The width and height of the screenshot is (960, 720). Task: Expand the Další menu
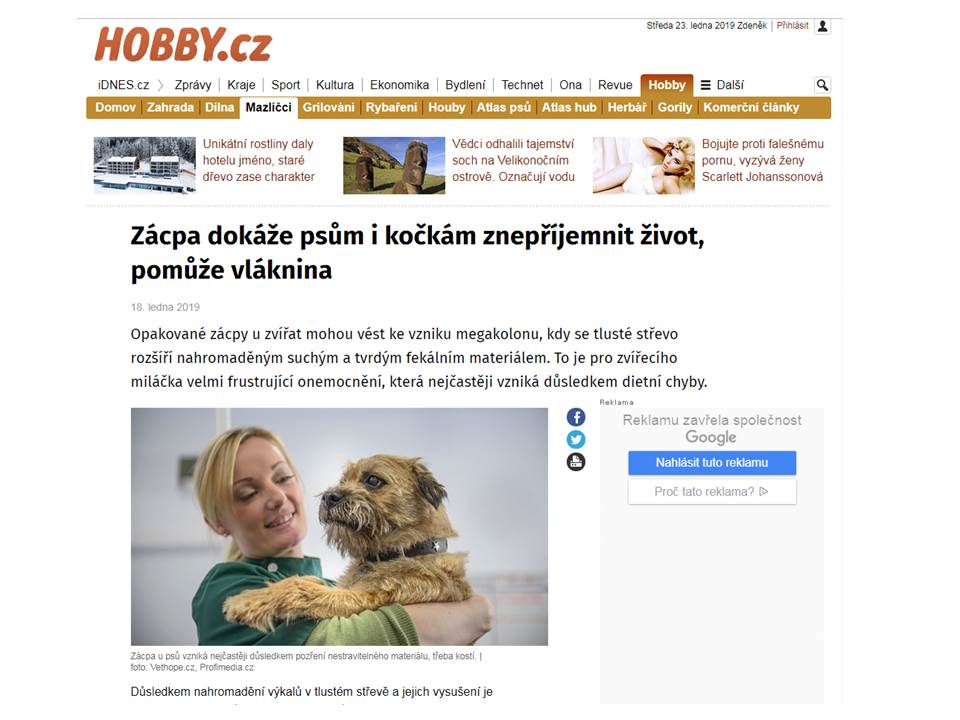722,85
